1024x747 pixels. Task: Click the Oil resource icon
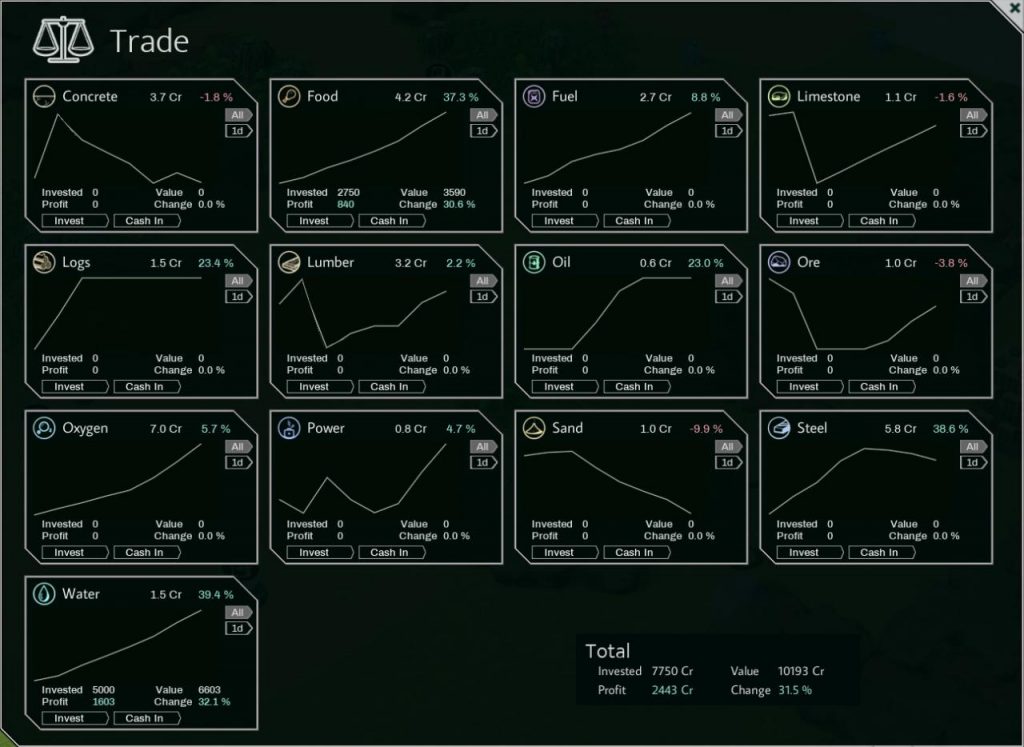[534, 262]
